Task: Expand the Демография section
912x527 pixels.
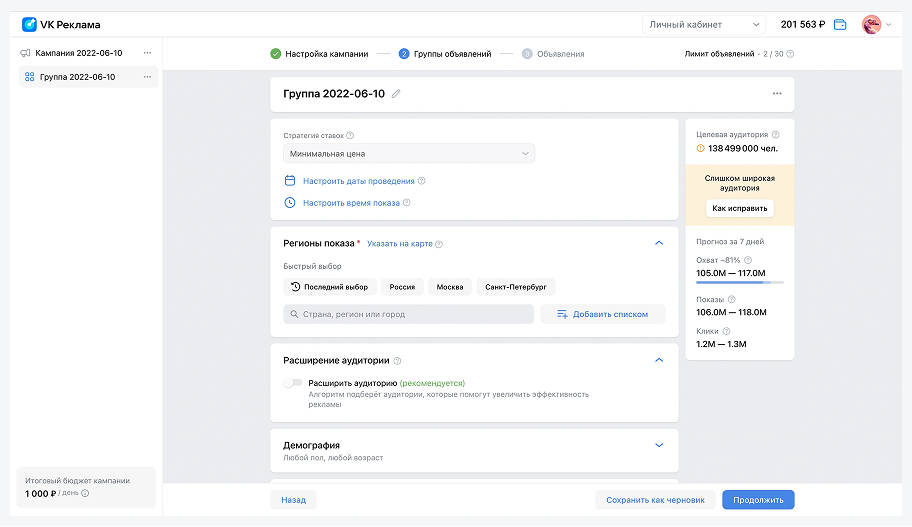Action: (658, 445)
